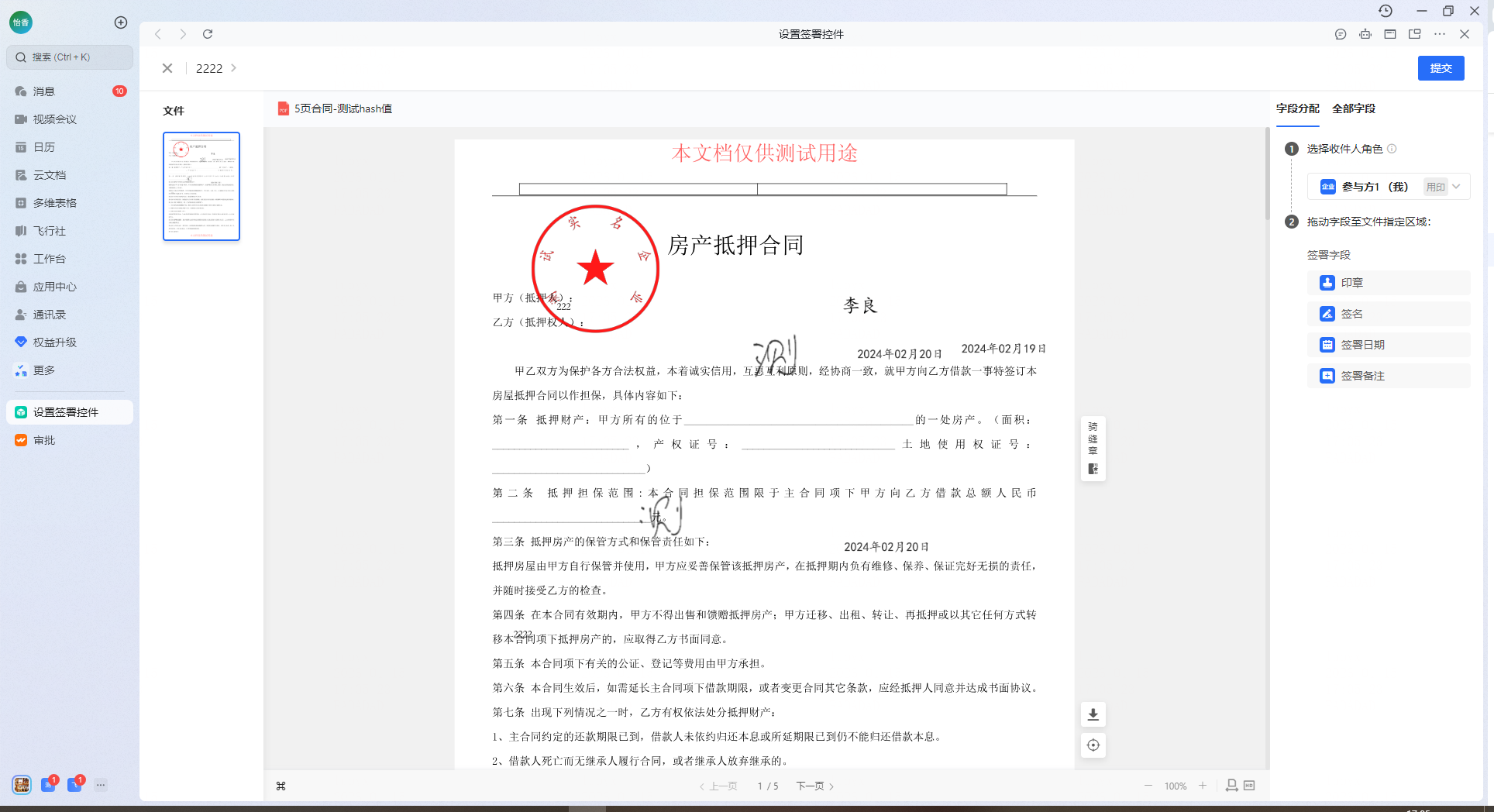Go to next page with 下一页
Screen dimensions: 1494x812
(814, 786)
